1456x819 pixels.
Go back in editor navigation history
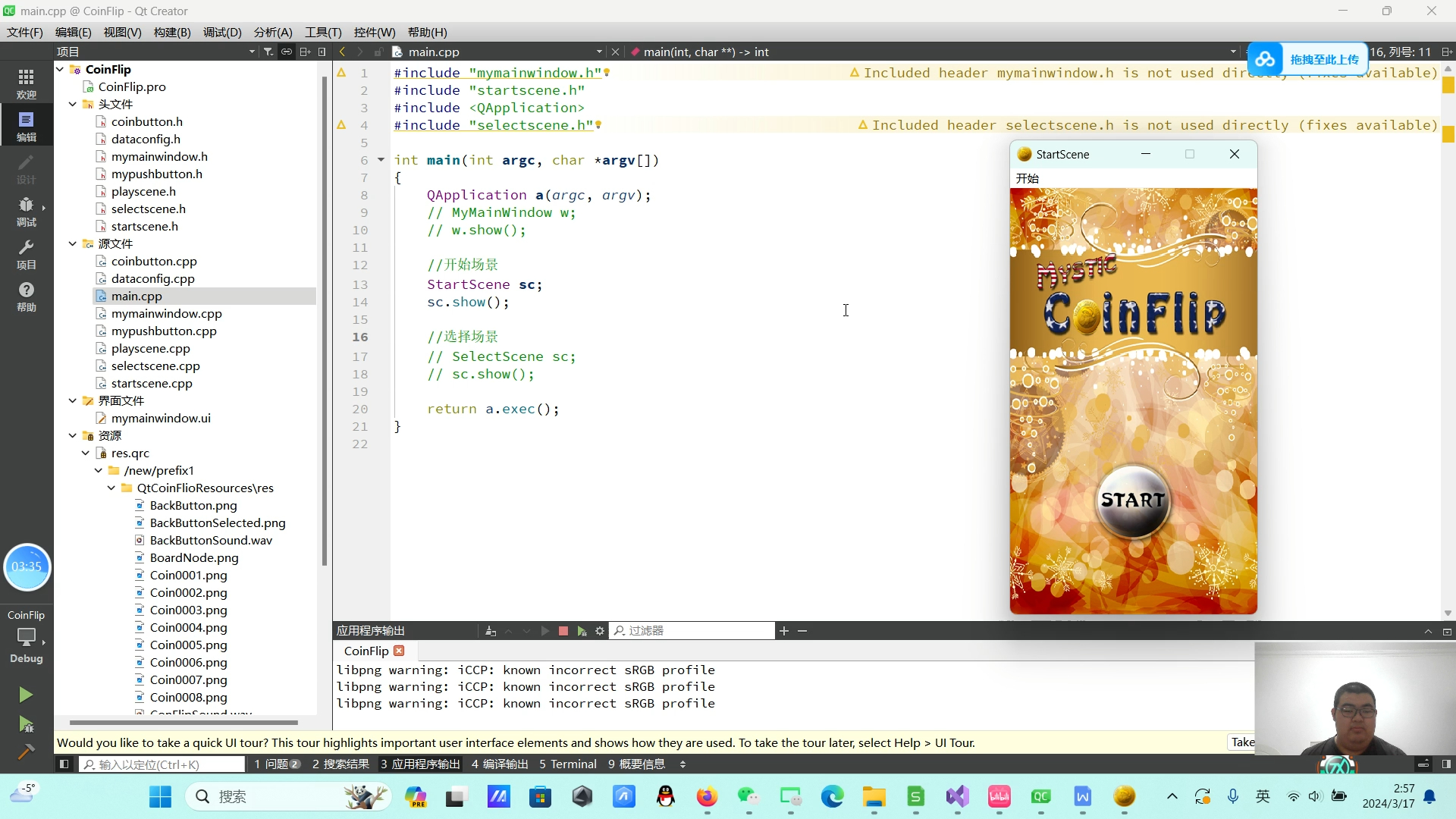point(342,52)
